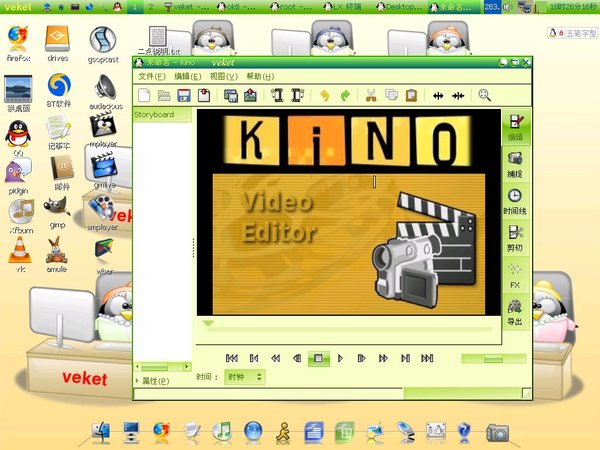Click the inward-pointing arrows toolbar icon

(458, 96)
